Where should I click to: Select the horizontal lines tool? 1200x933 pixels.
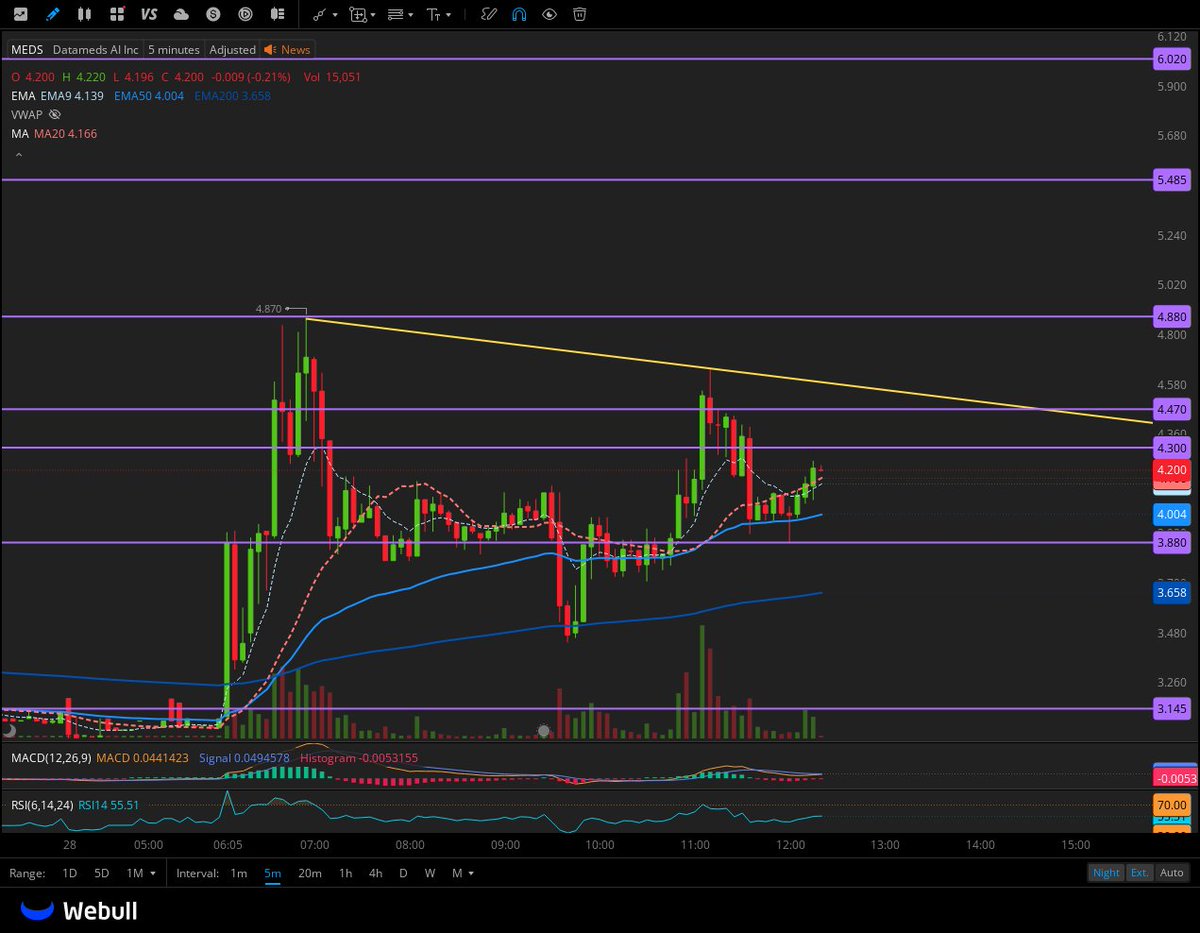[395, 14]
